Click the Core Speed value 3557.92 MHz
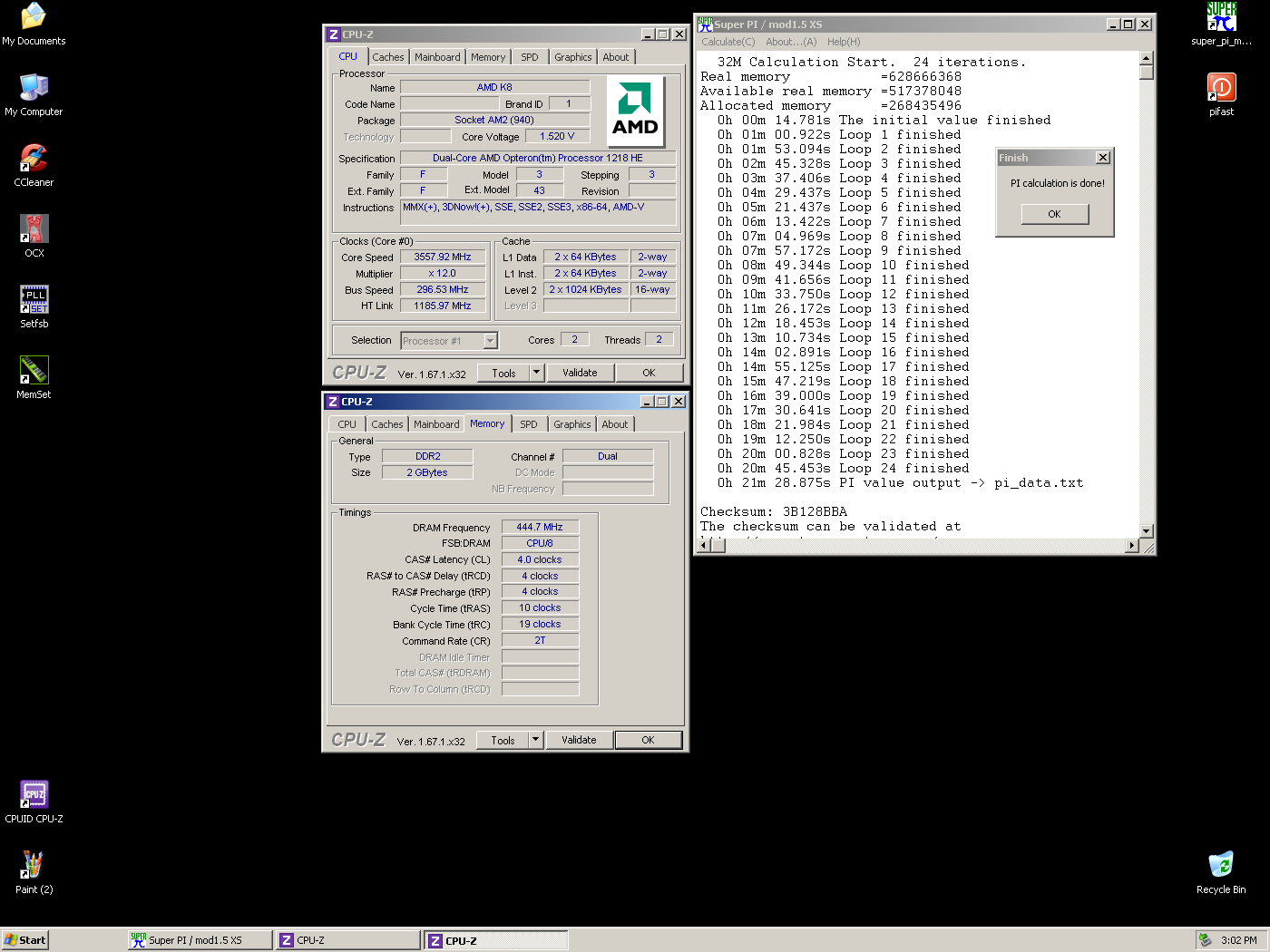1270x952 pixels. 443,257
